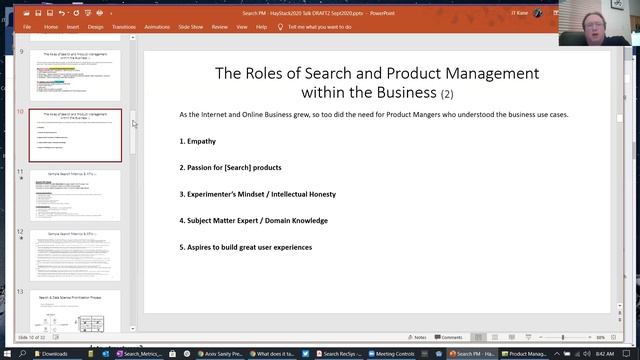Click the animation star under slide number 11
640x360 pixels.
tap(21, 178)
